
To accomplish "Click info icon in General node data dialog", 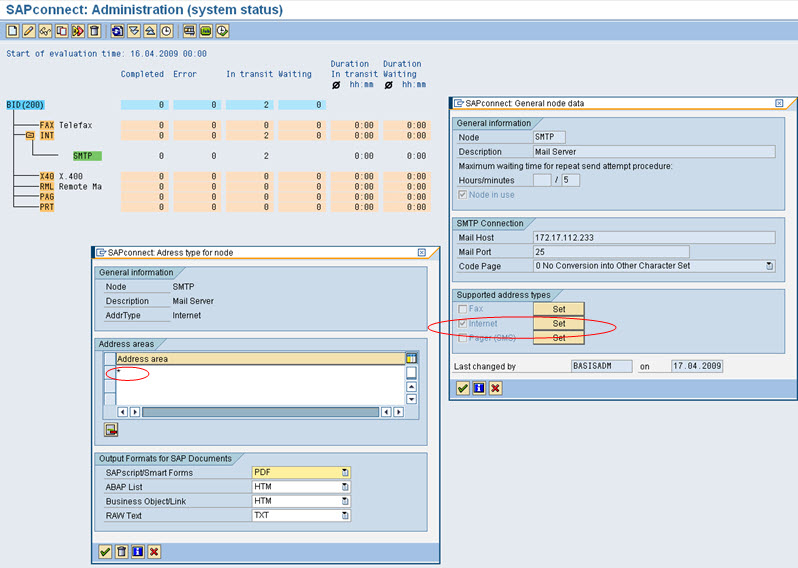I will 479,388.
